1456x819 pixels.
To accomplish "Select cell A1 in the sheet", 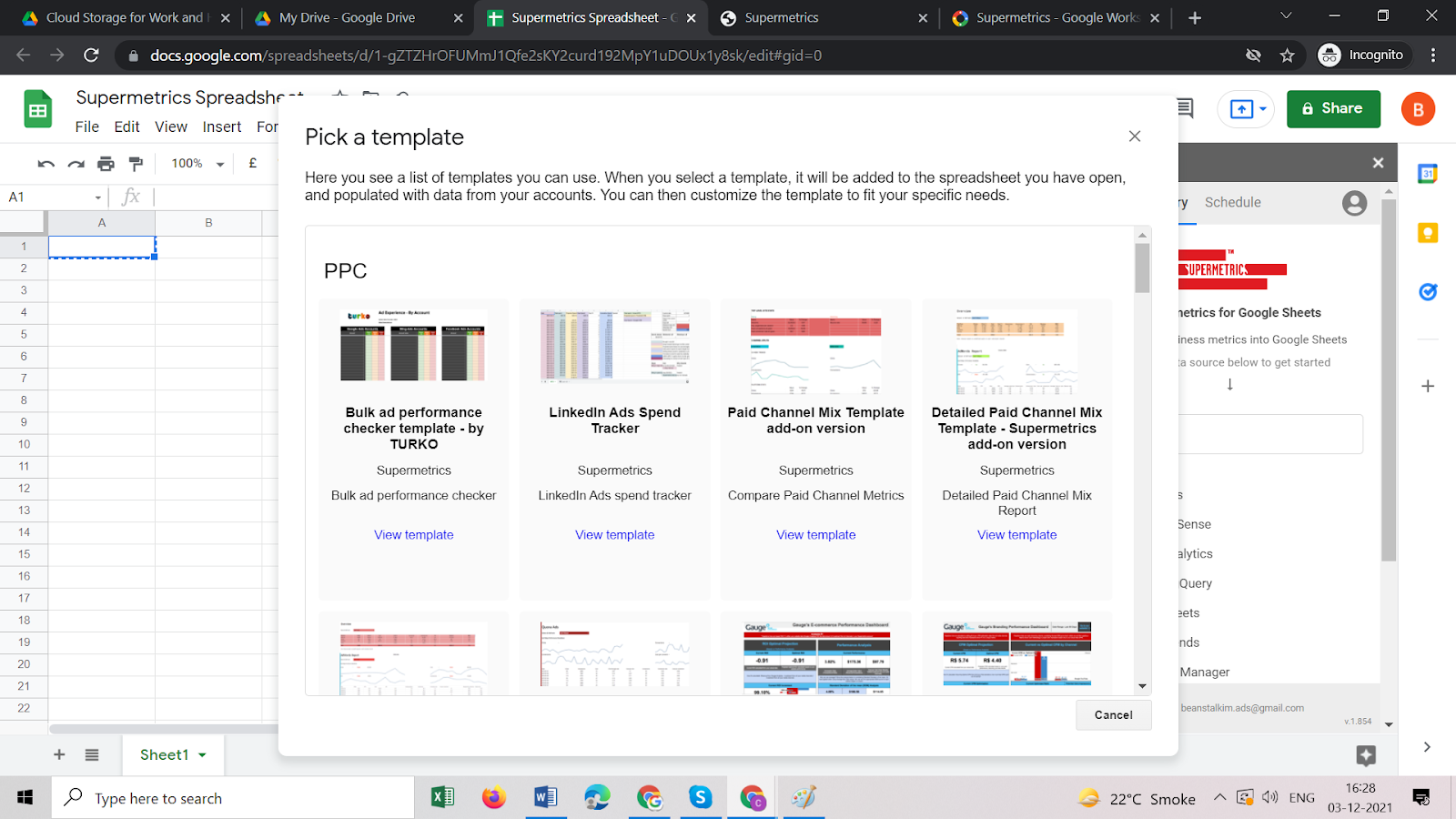I will pyautogui.click(x=102, y=247).
